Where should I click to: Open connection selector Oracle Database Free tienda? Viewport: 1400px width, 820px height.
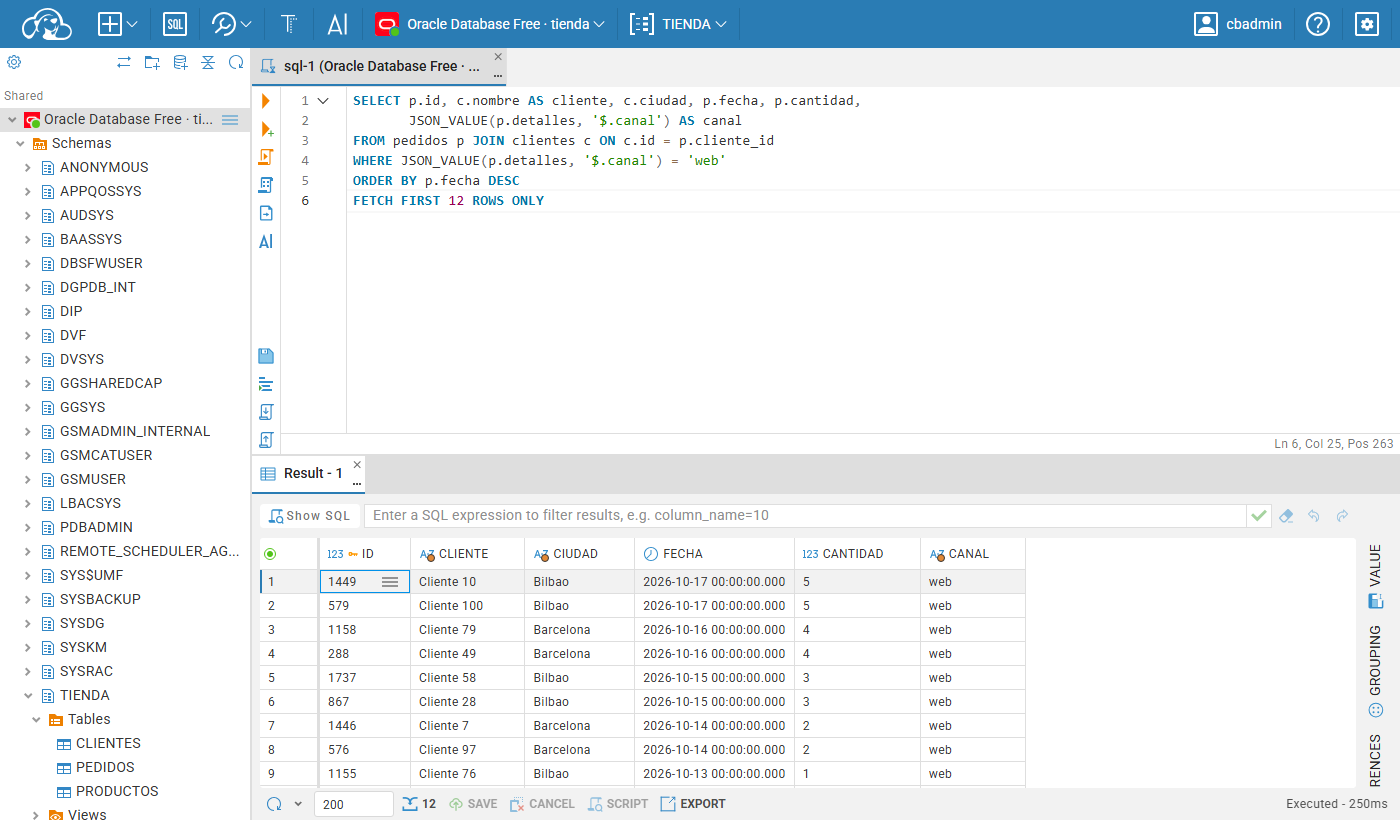point(490,24)
